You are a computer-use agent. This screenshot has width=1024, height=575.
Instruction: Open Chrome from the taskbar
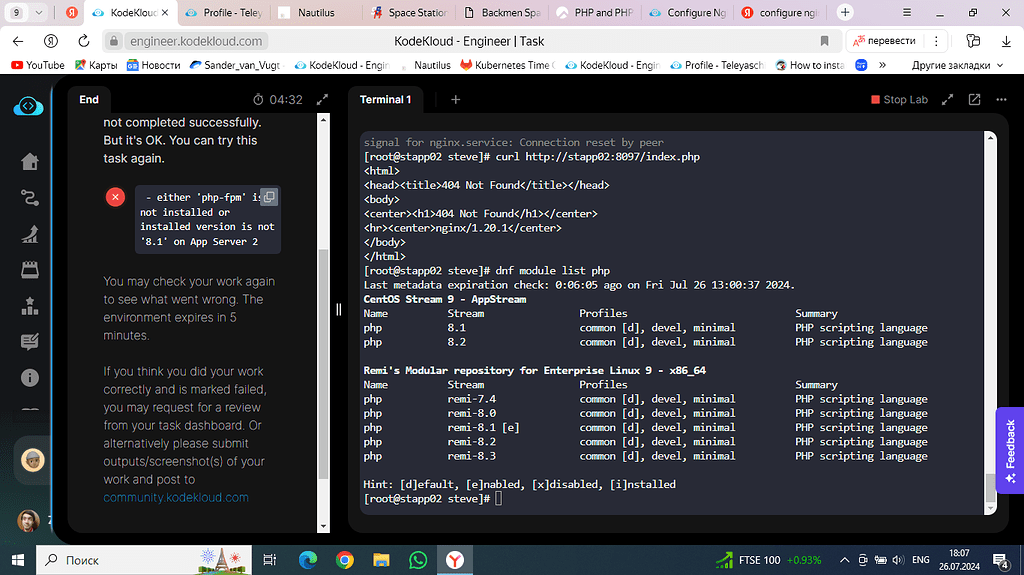[345, 560]
